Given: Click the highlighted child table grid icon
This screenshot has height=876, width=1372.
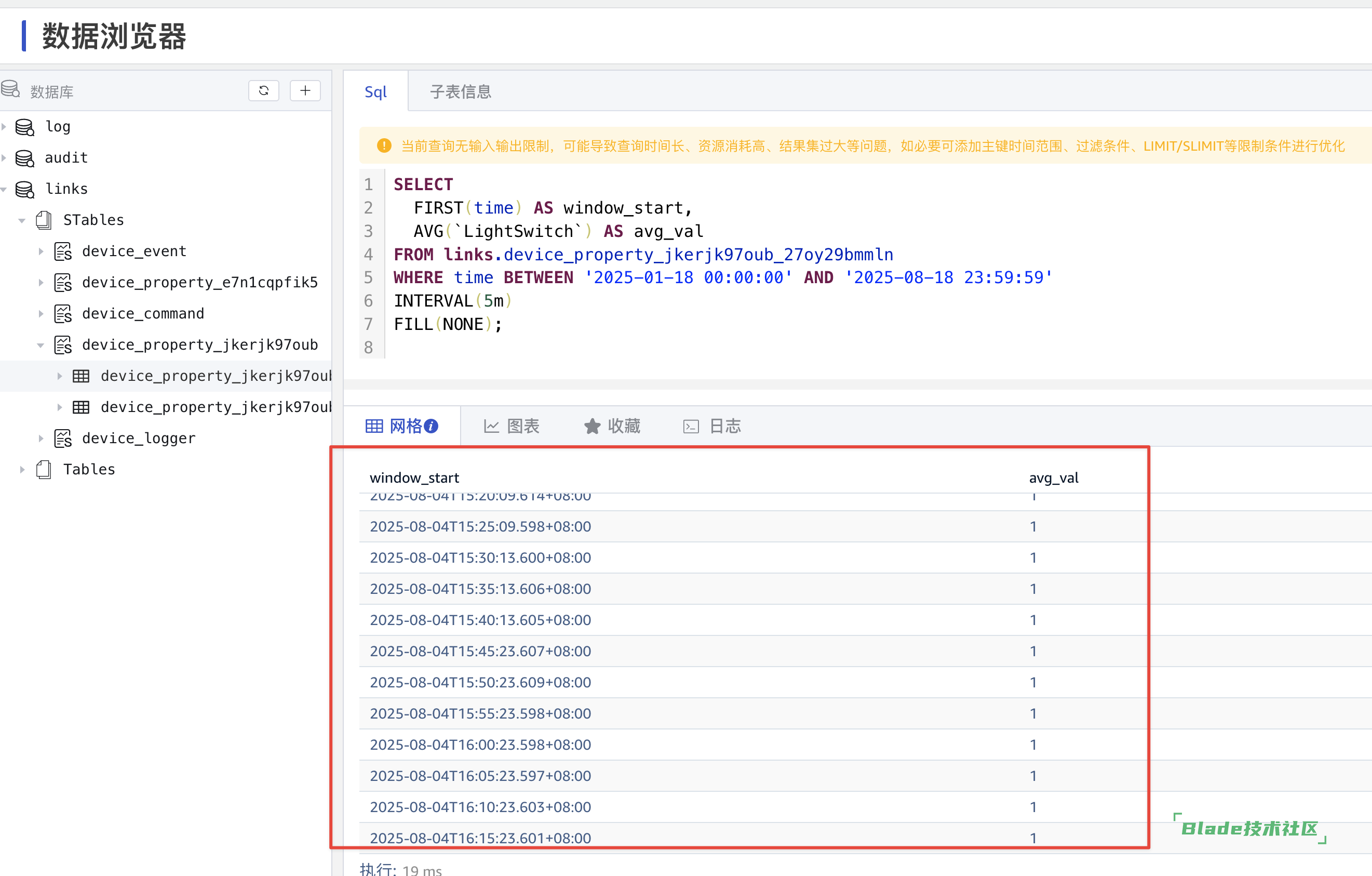Looking at the screenshot, I should click(81, 376).
